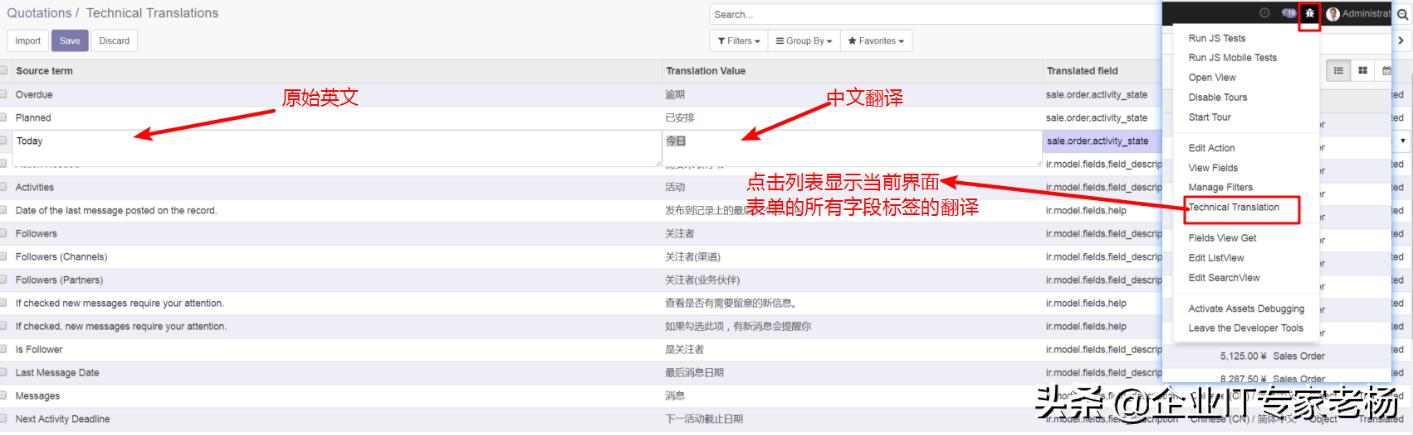1413x435 pixels.
Task: Check the Followers (Channels) row checkbox
Action: tap(4, 257)
